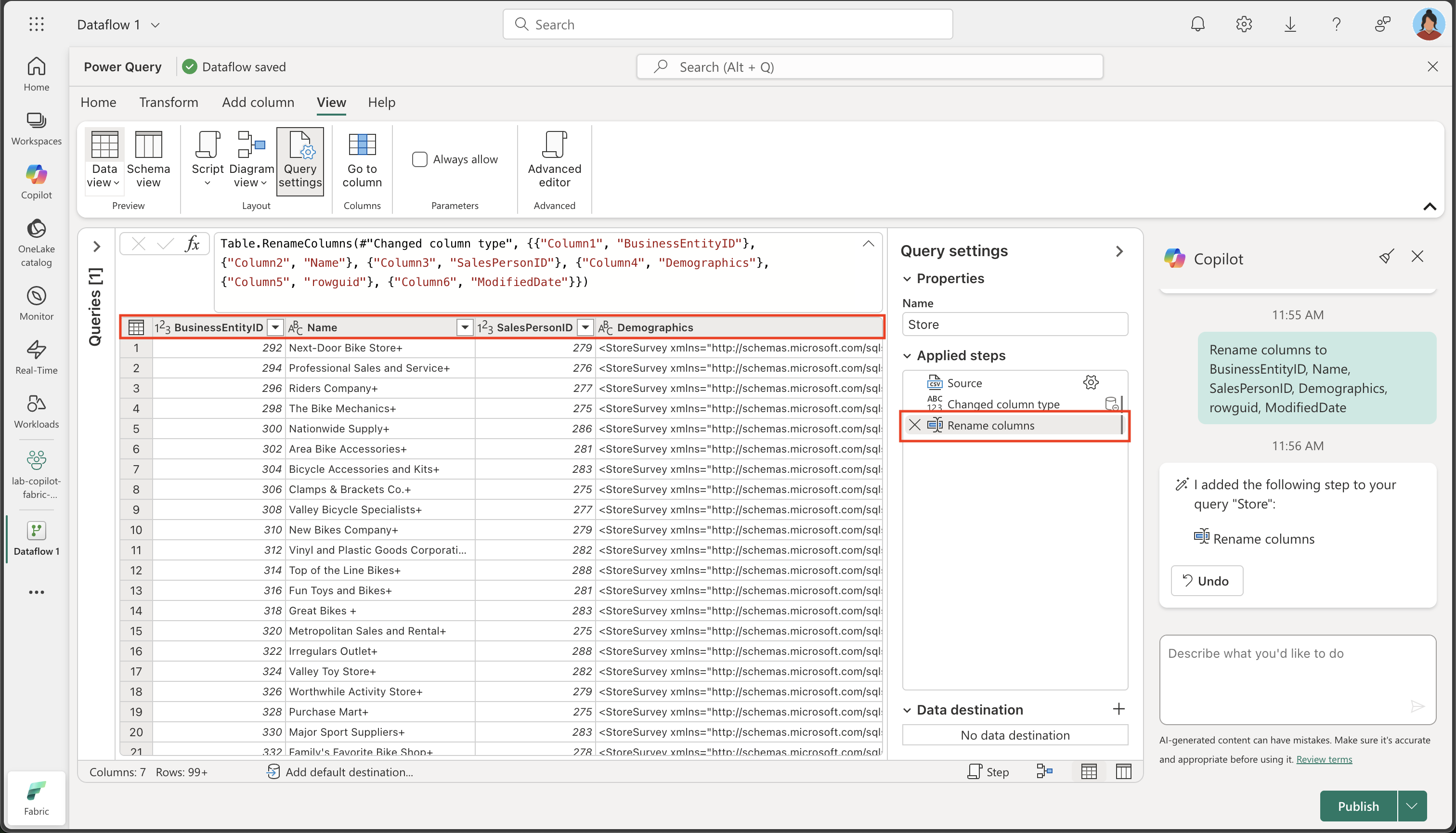Switch to data view in status bar
Image resolution: width=1456 pixels, height=833 pixels.
1089,772
